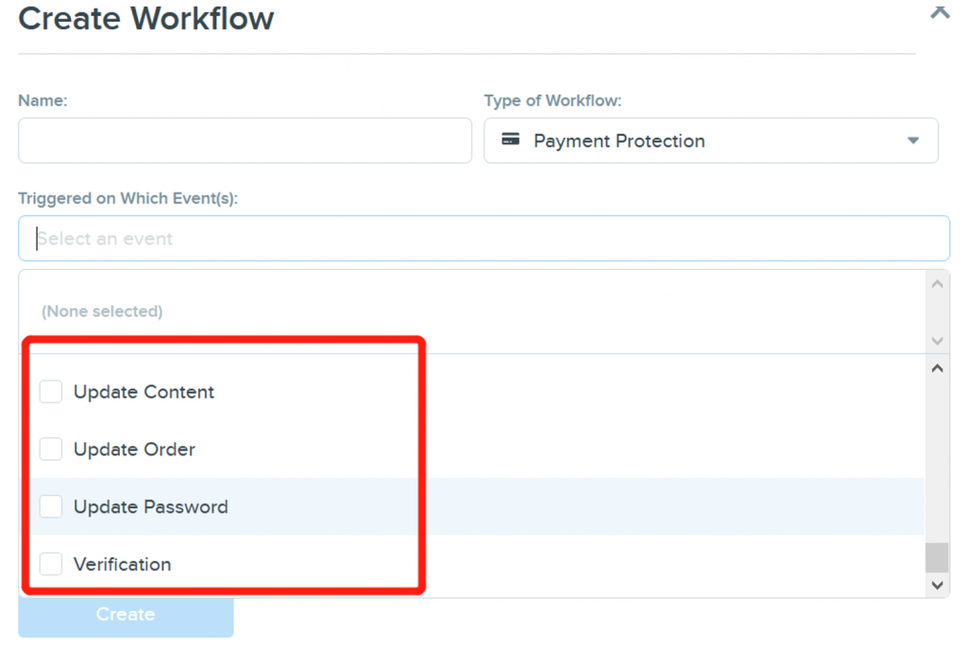967x662 pixels.
Task: Click the payment card icon in workflow type
Action: click(510, 141)
